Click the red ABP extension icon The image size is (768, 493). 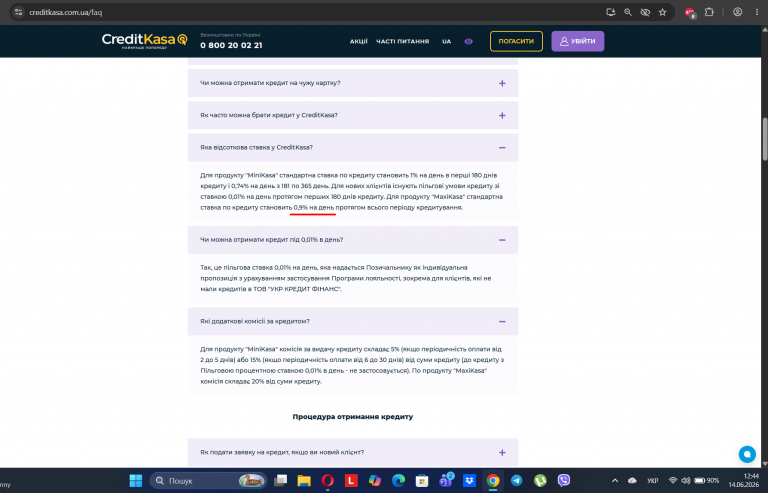(x=690, y=13)
